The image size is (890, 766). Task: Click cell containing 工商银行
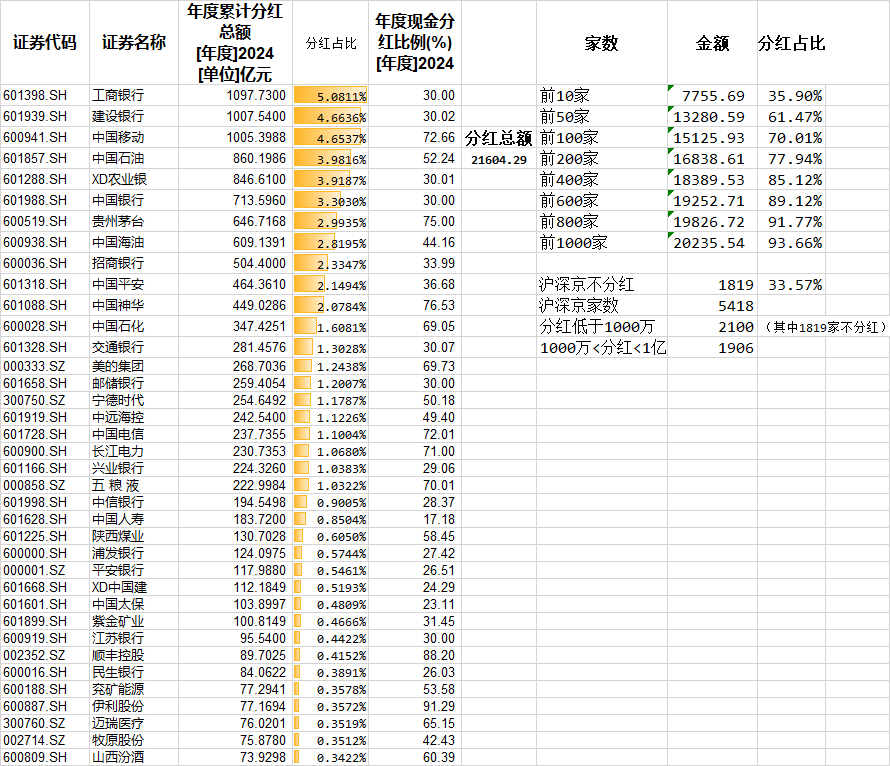[x=118, y=96]
